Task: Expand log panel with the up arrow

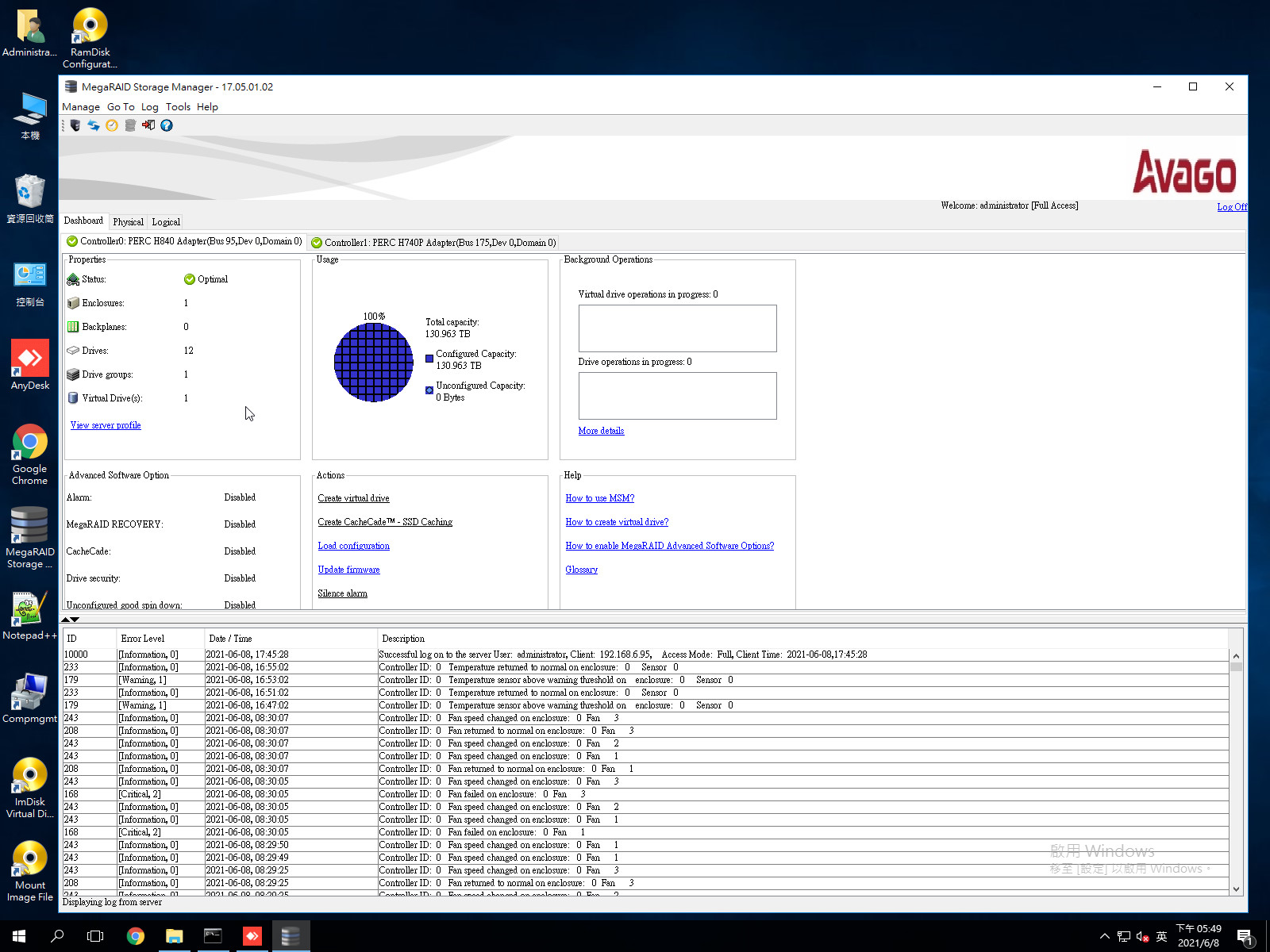Action: [x=66, y=620]
